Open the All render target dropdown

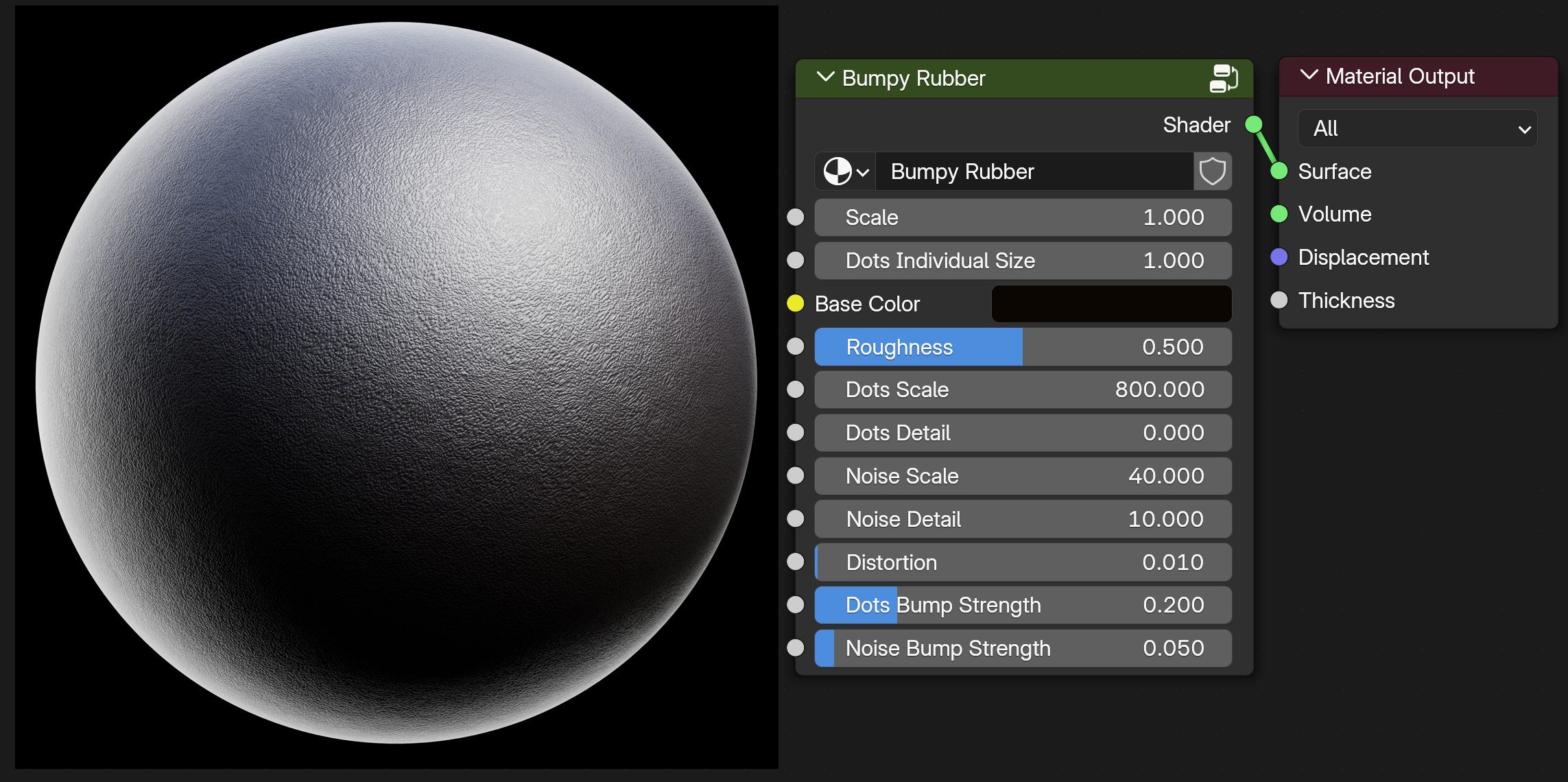[1417, 128]
